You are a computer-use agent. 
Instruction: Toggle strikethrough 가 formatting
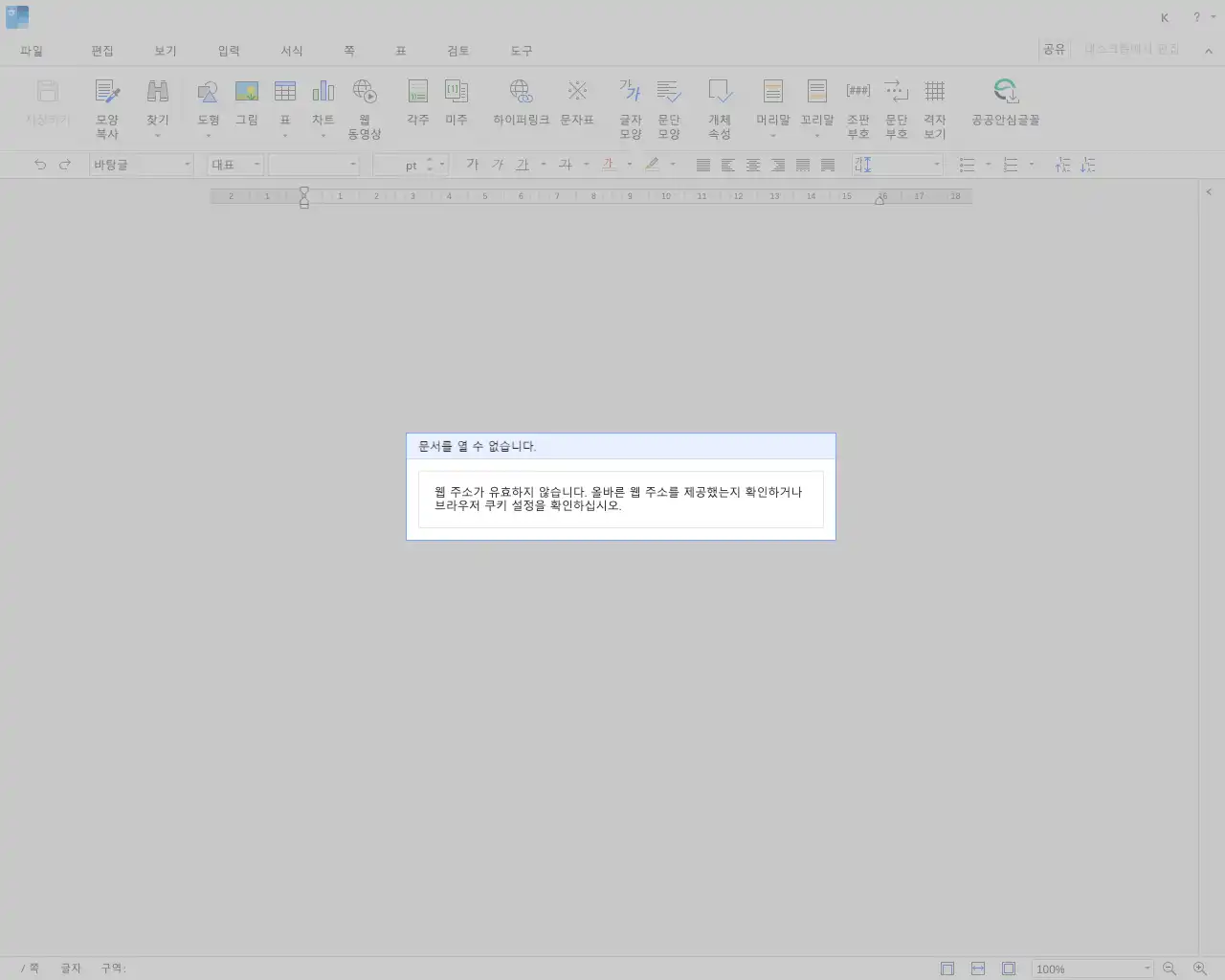pos(566,165)
